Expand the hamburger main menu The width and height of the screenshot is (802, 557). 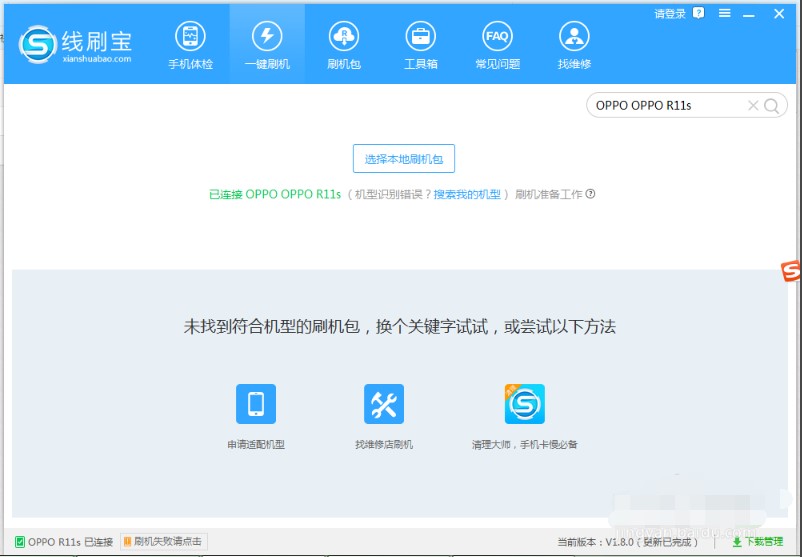pyautogui.click(x=724, y=14)
